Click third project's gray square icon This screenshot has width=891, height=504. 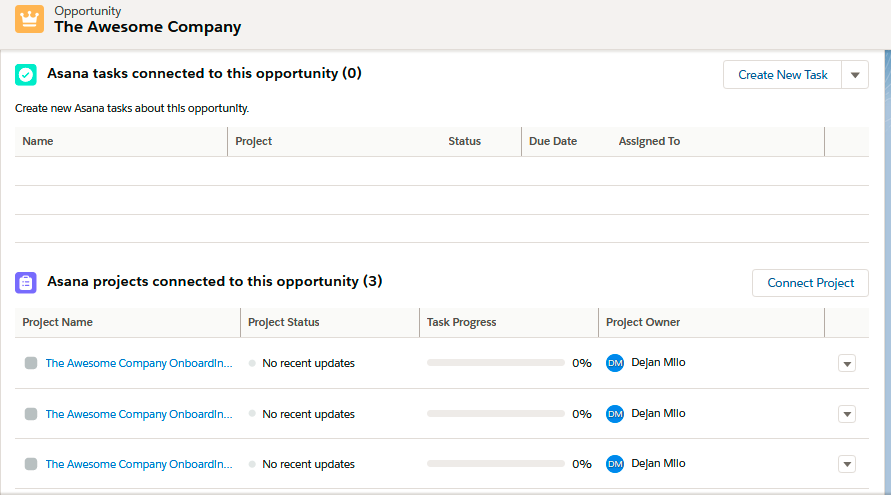31,464
